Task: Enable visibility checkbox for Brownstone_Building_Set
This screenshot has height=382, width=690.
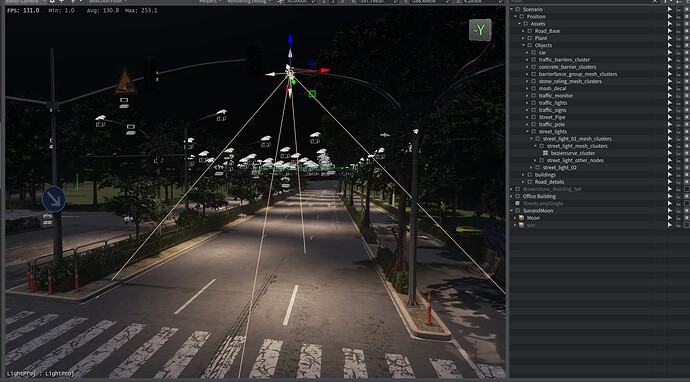Action: tap(687, 189)
